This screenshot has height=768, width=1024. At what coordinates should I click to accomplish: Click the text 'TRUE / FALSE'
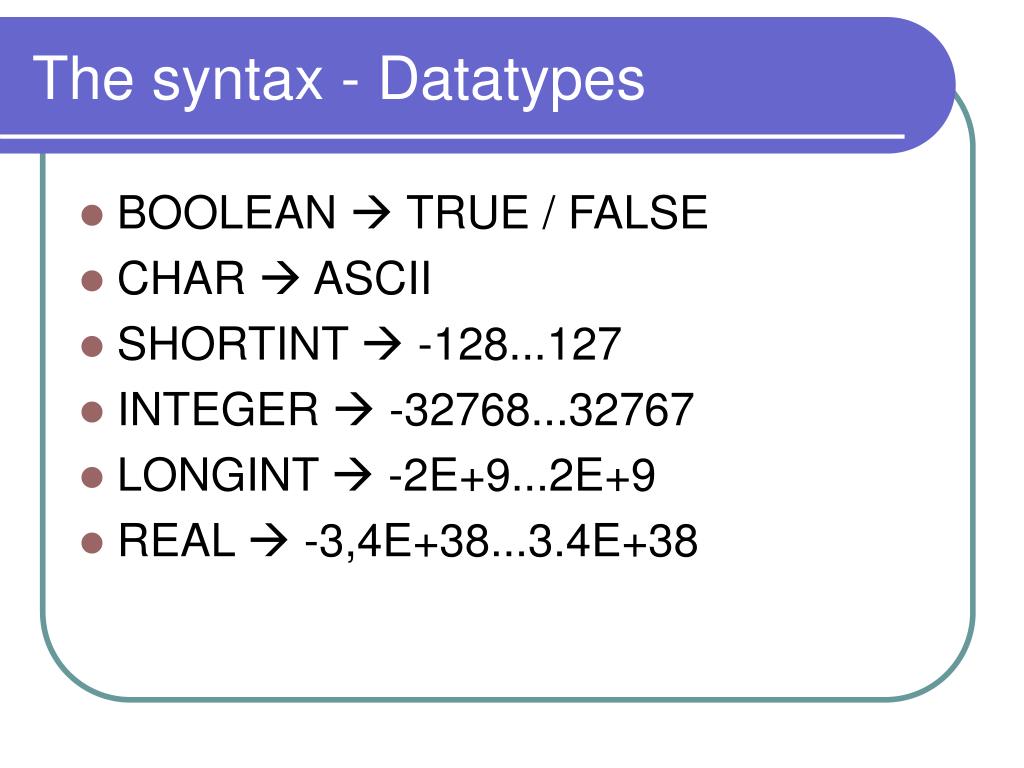click(557, 213)
